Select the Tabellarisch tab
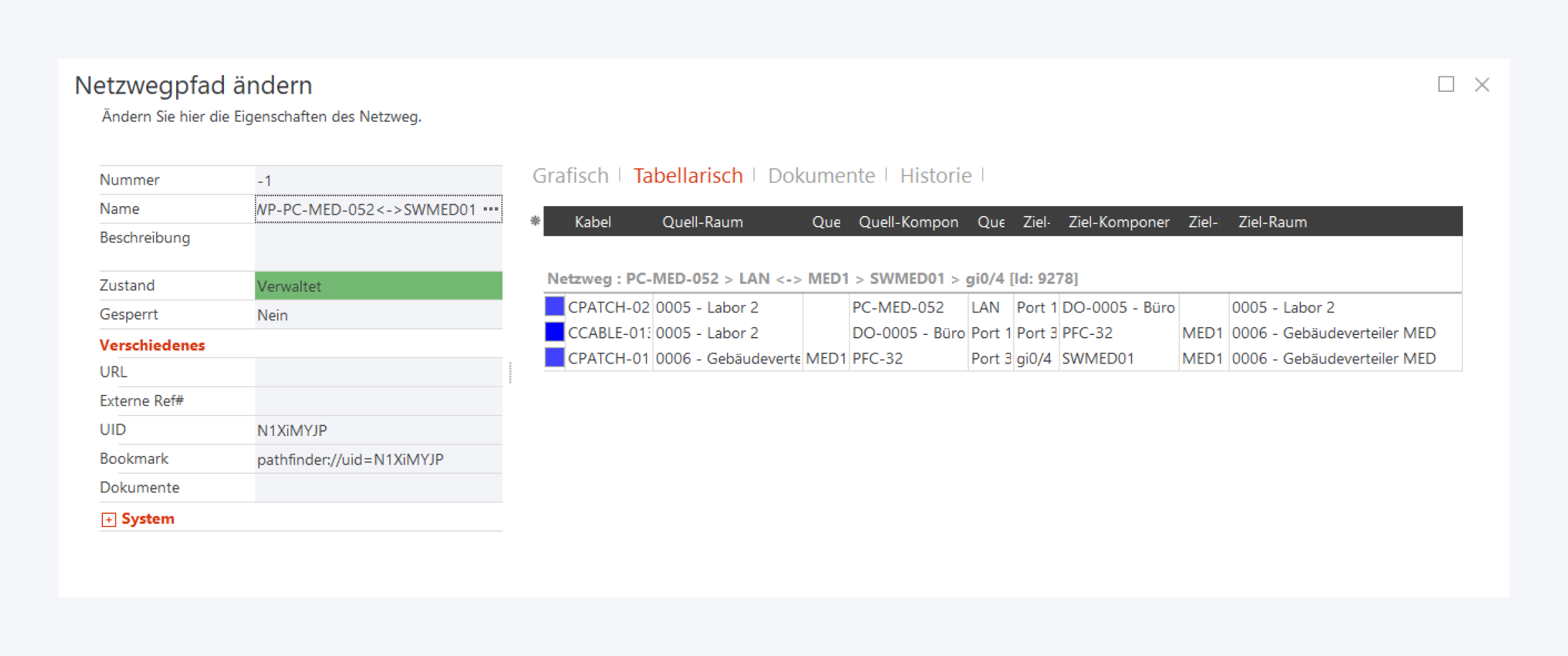The width and height of the screenshot is (1568, 656). coord(688,175)
